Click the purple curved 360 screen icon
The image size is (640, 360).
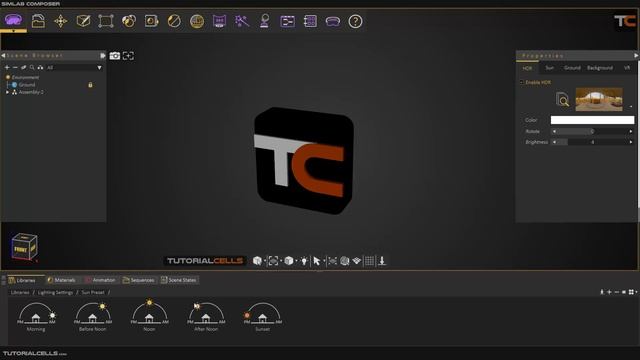[219, 21]
